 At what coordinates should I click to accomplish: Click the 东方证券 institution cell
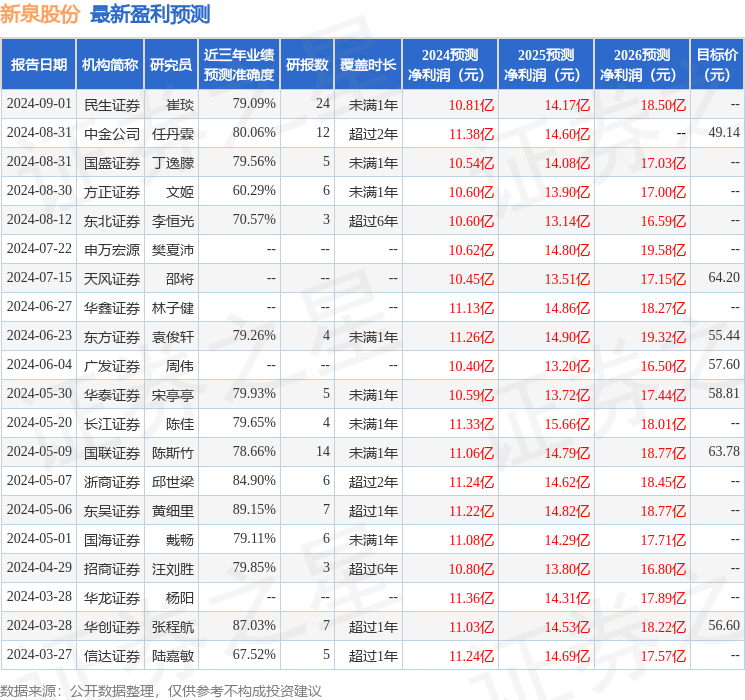click(112, 337)
